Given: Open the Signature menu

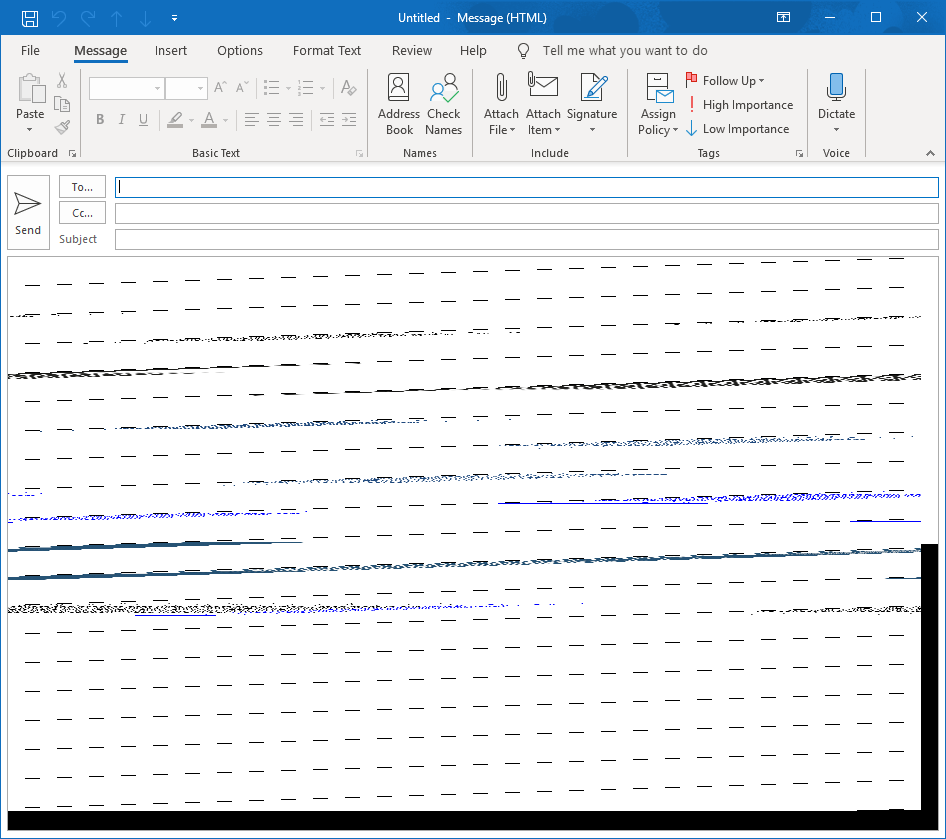Looking at the screenshot, I should coord(592,104).
